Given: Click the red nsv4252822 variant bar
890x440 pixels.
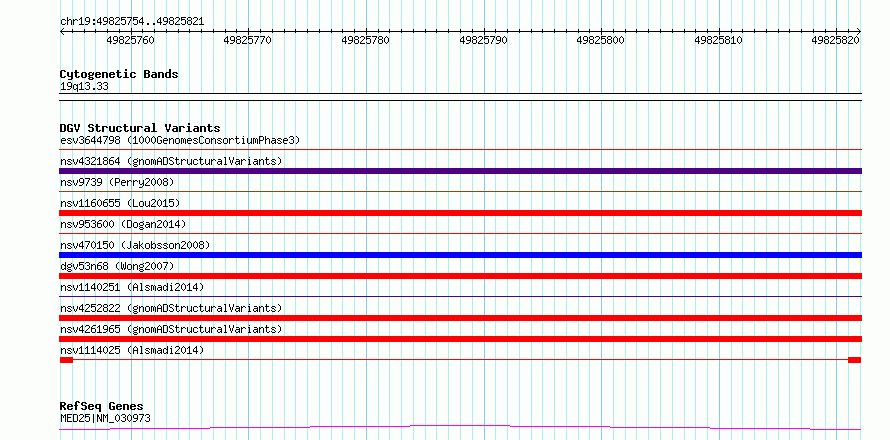Looking at the screenshot, I should (x=460, y=318).
